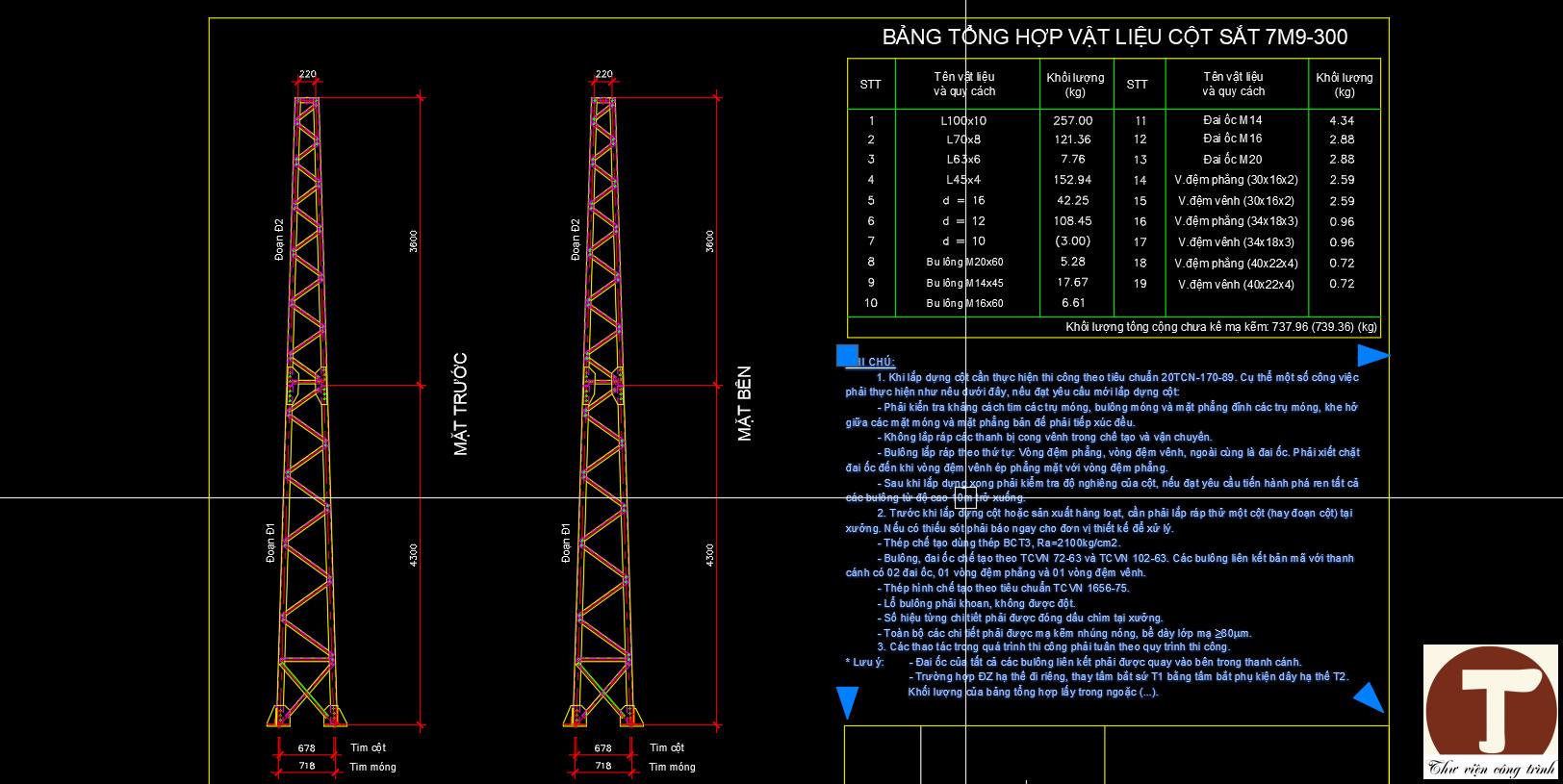The image size is (1563, 784).
Task: Select the 17.67 weight value
Action: point(1073,283)
